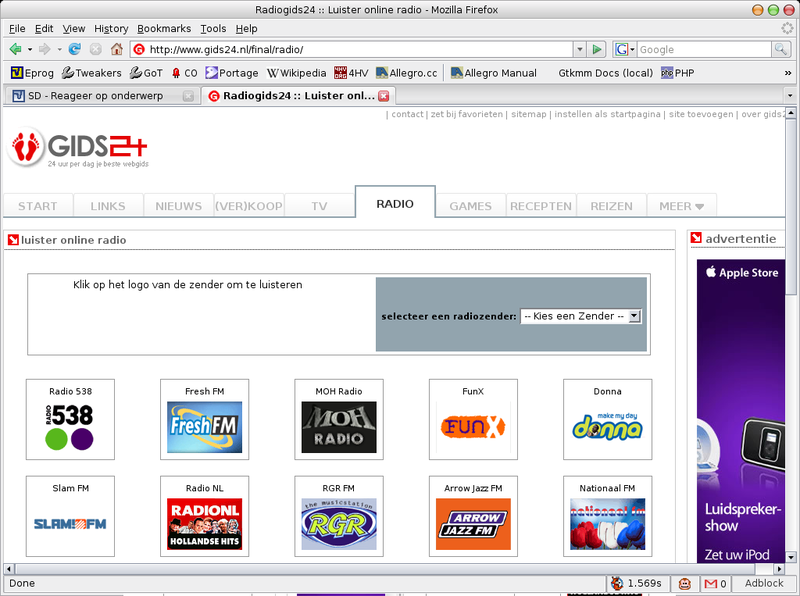Open the list all tabs dropdown

[790, 95]
